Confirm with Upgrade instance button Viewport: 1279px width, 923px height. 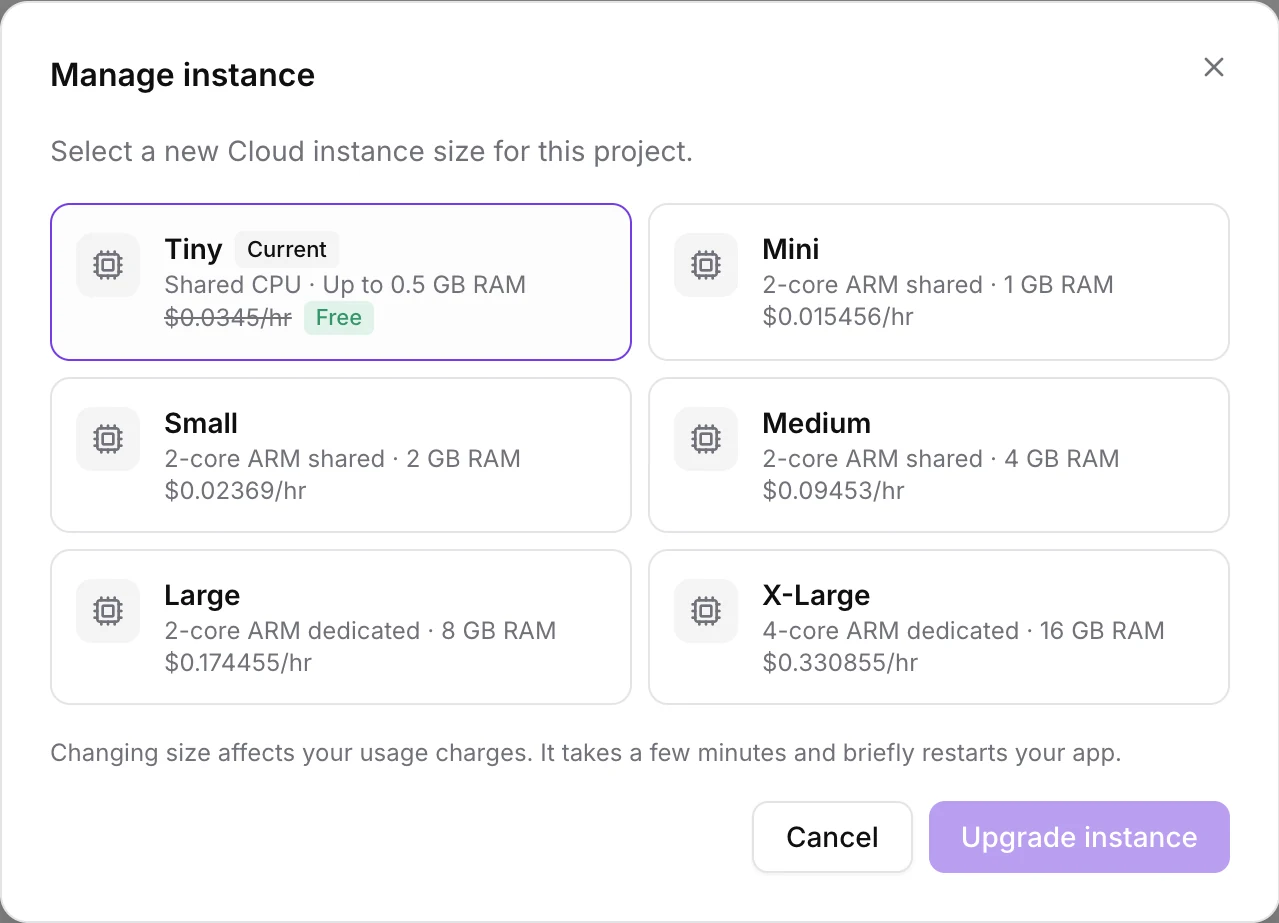point(1079,837)
